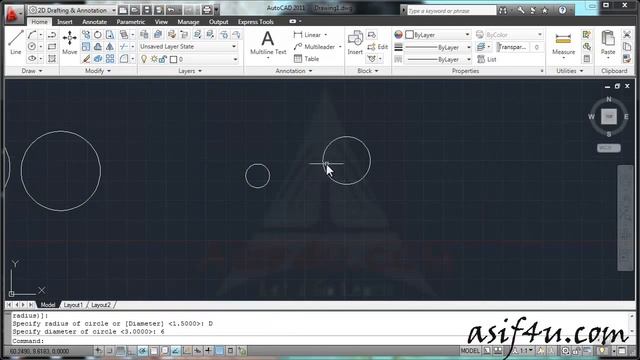
Task: Expand the Draw panel
Action: 32,71
